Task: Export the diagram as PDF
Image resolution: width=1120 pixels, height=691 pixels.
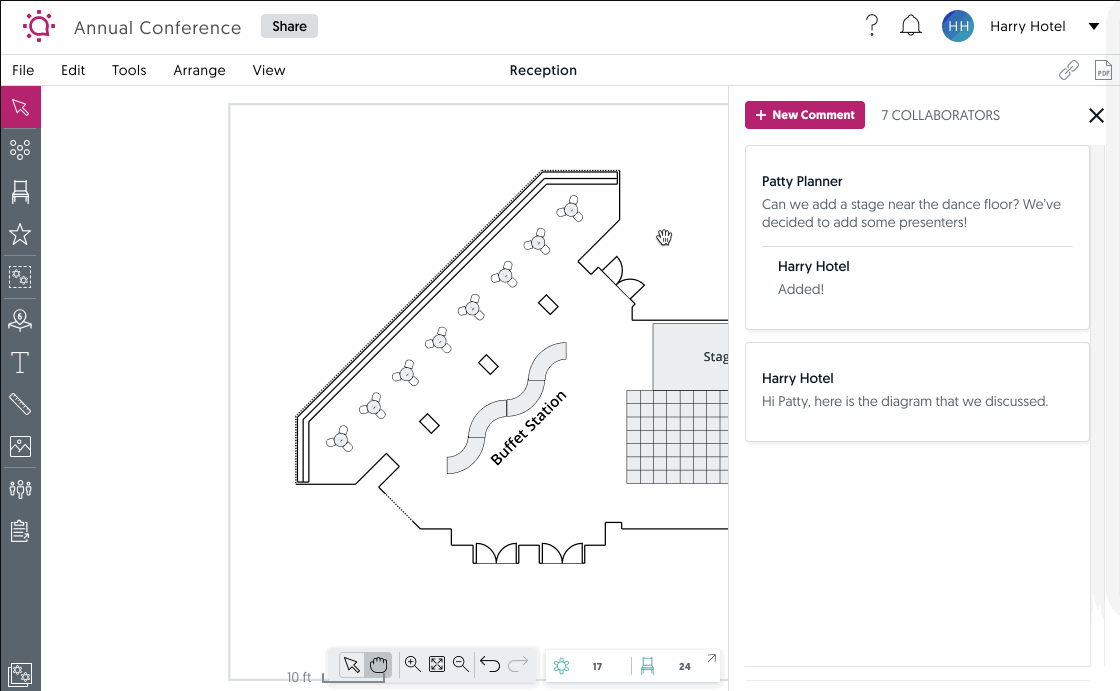Action: coord(1103,69)
